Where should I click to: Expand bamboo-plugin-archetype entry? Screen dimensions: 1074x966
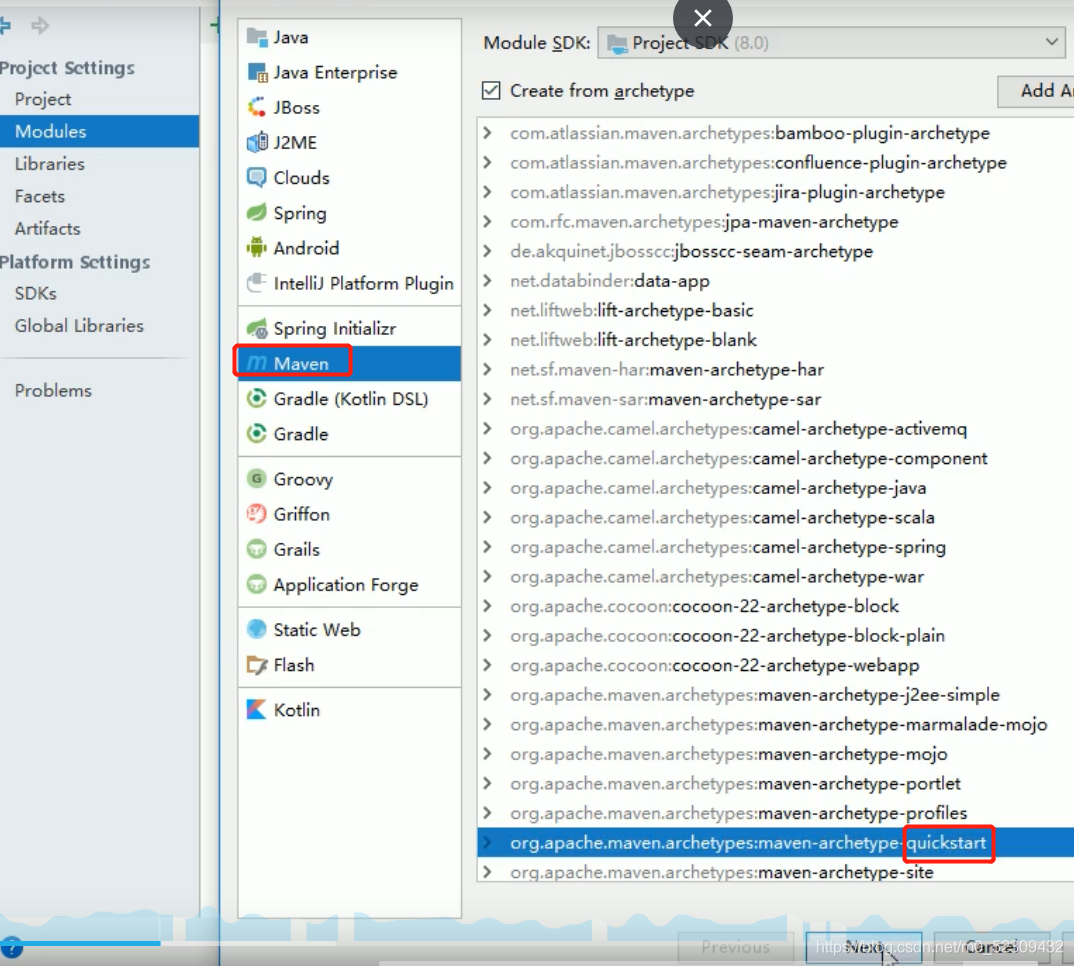point(487,133)
